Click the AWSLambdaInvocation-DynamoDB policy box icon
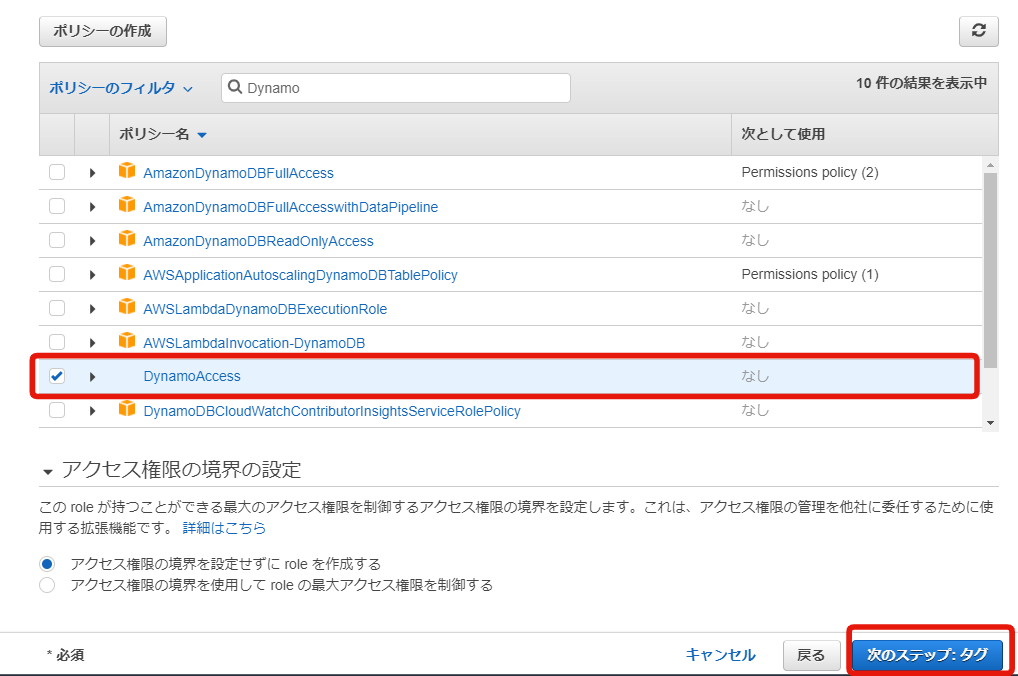 127,340
